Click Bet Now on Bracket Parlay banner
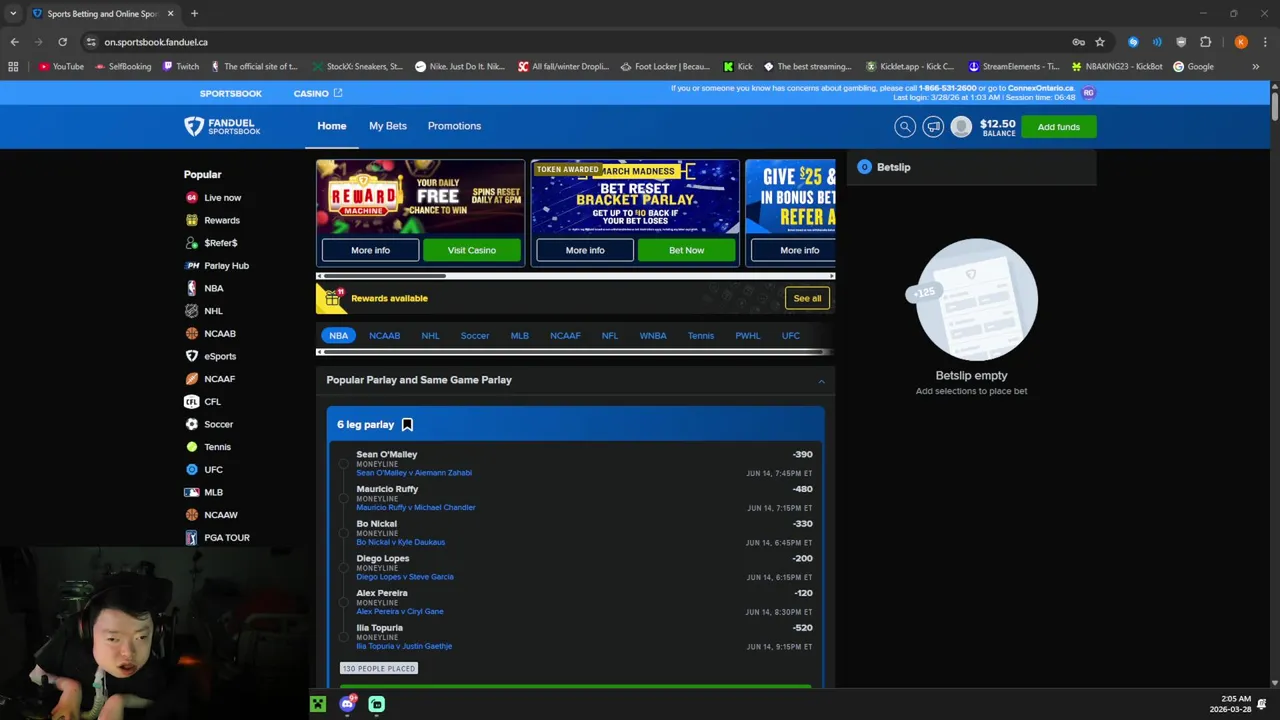 point(686,250)
